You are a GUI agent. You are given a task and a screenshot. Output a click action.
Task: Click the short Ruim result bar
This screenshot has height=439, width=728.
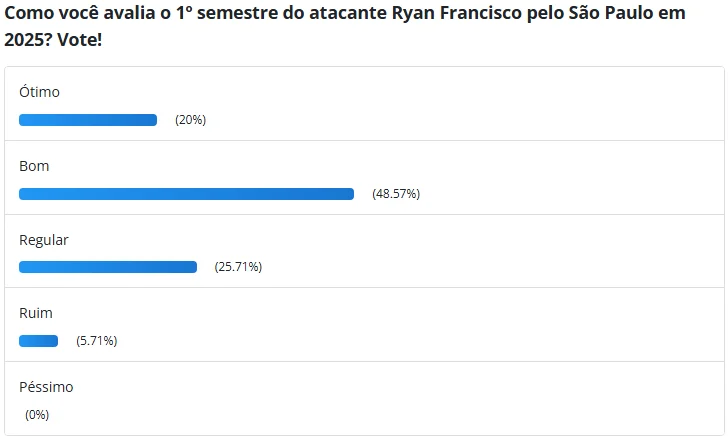tap(39, 341)
